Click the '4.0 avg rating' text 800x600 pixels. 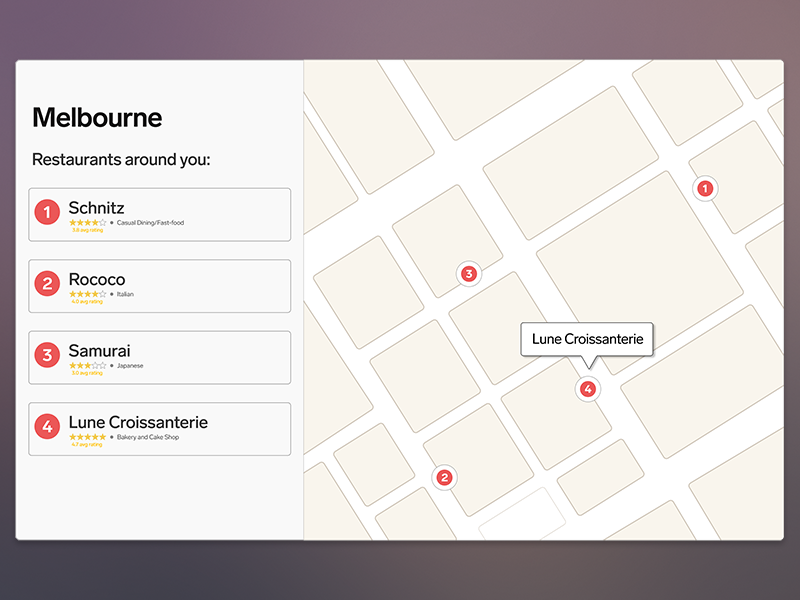[87, 302]
